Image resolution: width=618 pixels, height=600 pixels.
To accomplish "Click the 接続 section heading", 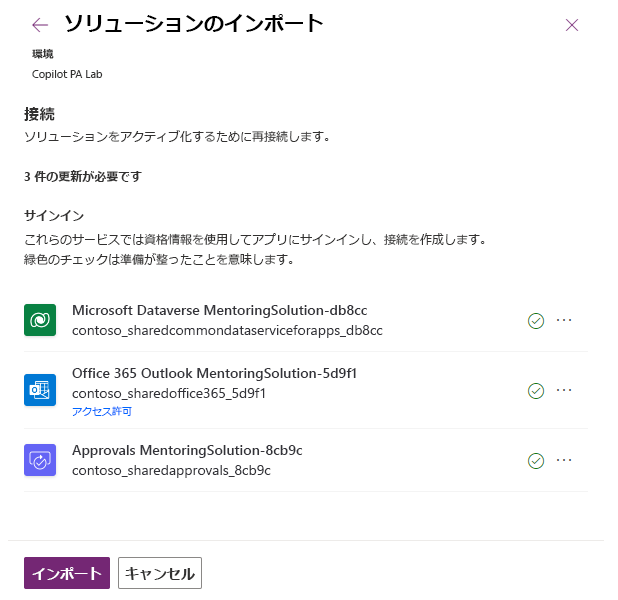I will (x=39, y=114).
